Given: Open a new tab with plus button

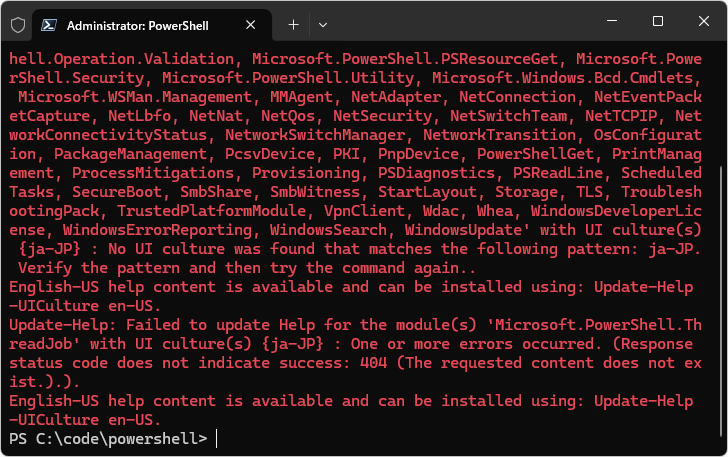Looking at the screenshot, I should (293, 23).
